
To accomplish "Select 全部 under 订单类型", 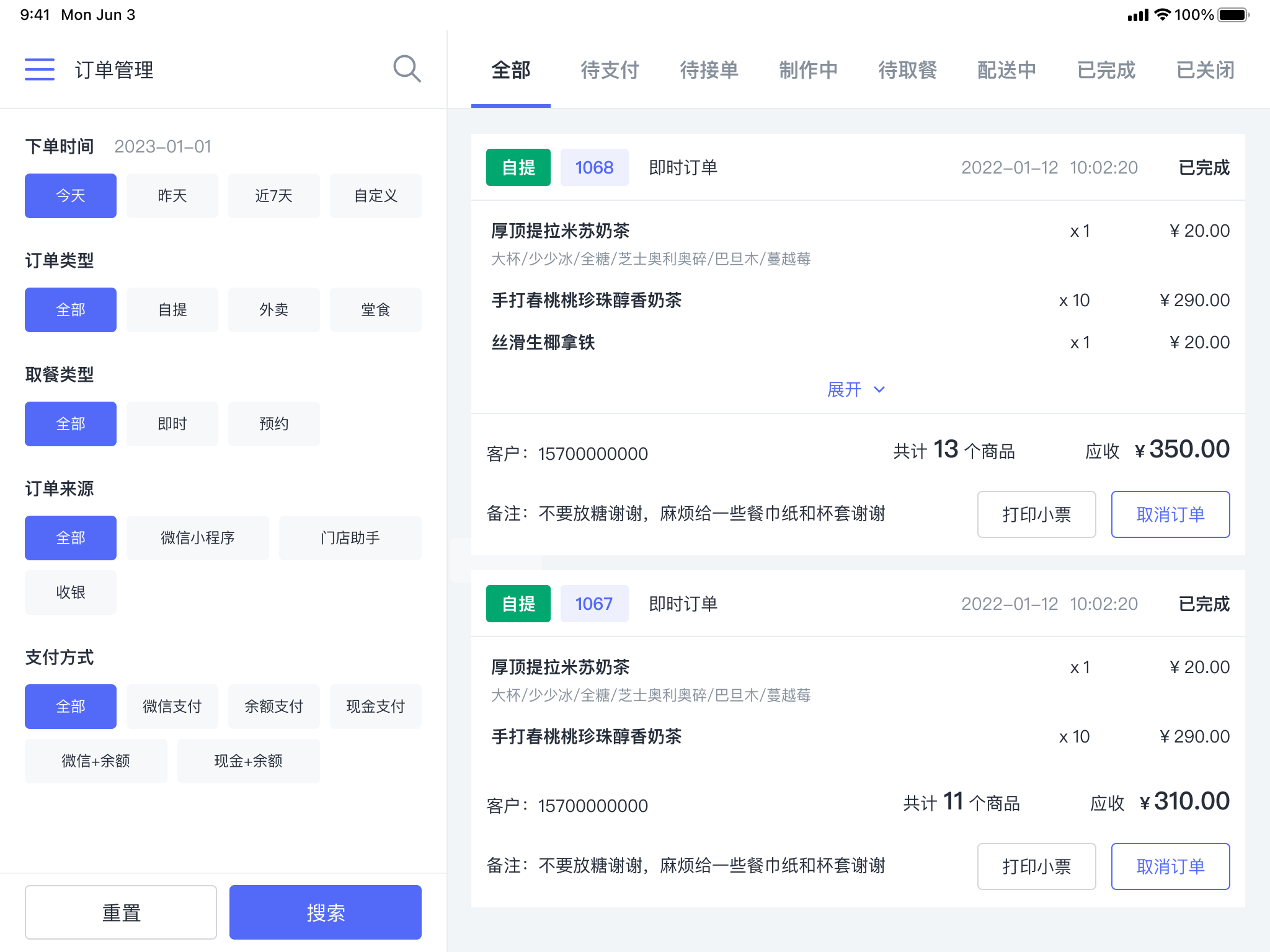I will tap(71, 310).
